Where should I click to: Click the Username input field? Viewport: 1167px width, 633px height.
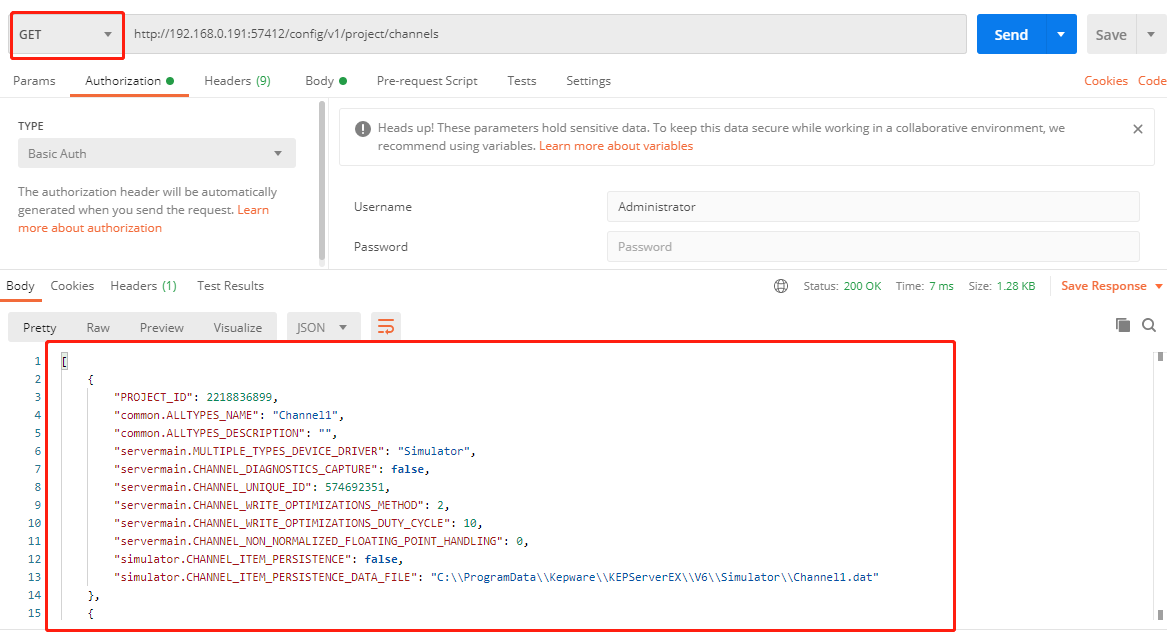coord(873,207)
